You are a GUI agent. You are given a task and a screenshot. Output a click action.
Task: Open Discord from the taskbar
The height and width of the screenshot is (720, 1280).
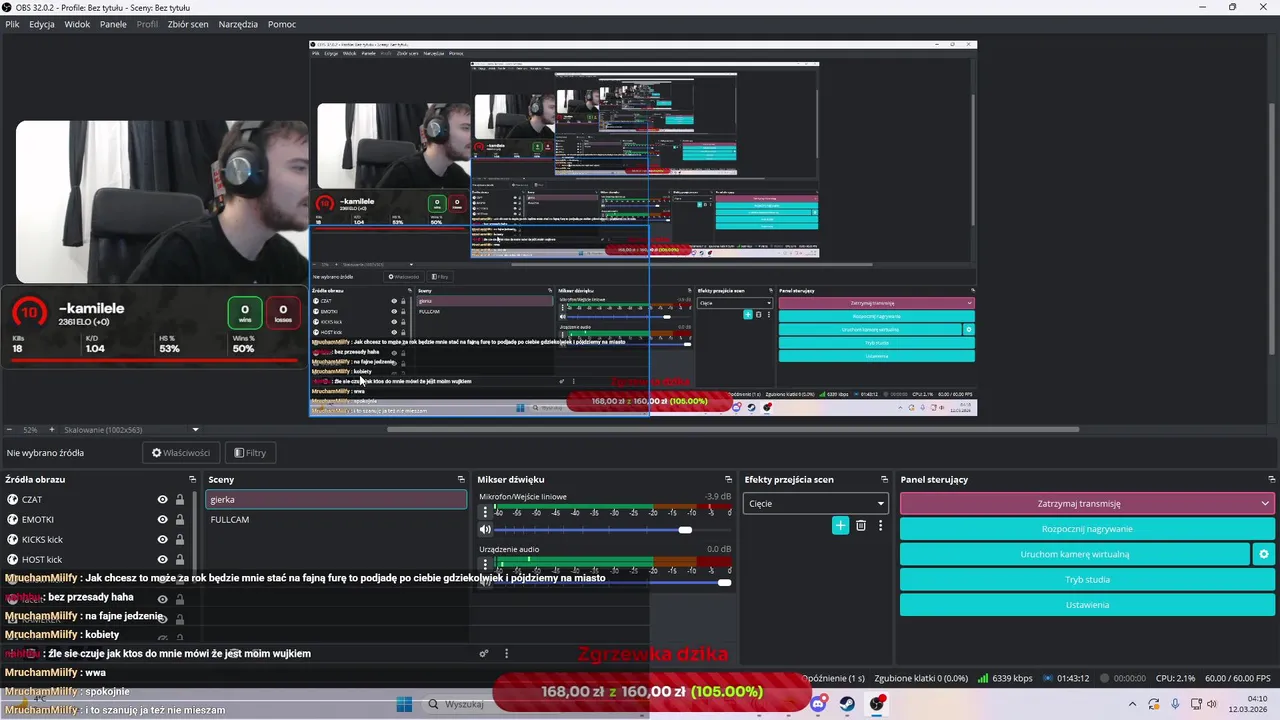tap(819, 704)
